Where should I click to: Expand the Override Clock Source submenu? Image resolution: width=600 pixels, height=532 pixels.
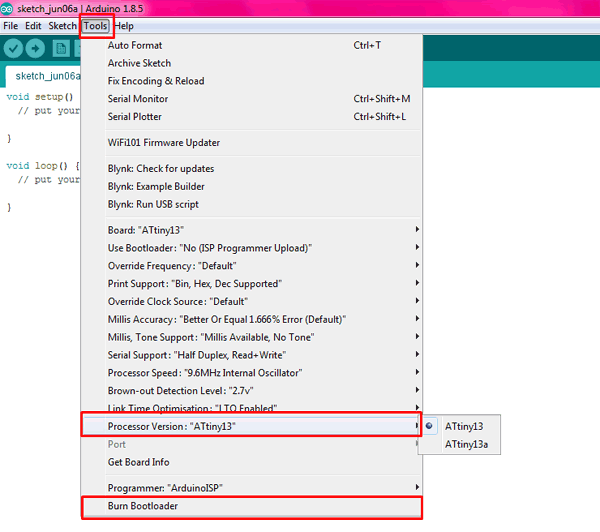click(x=252, y=301)
